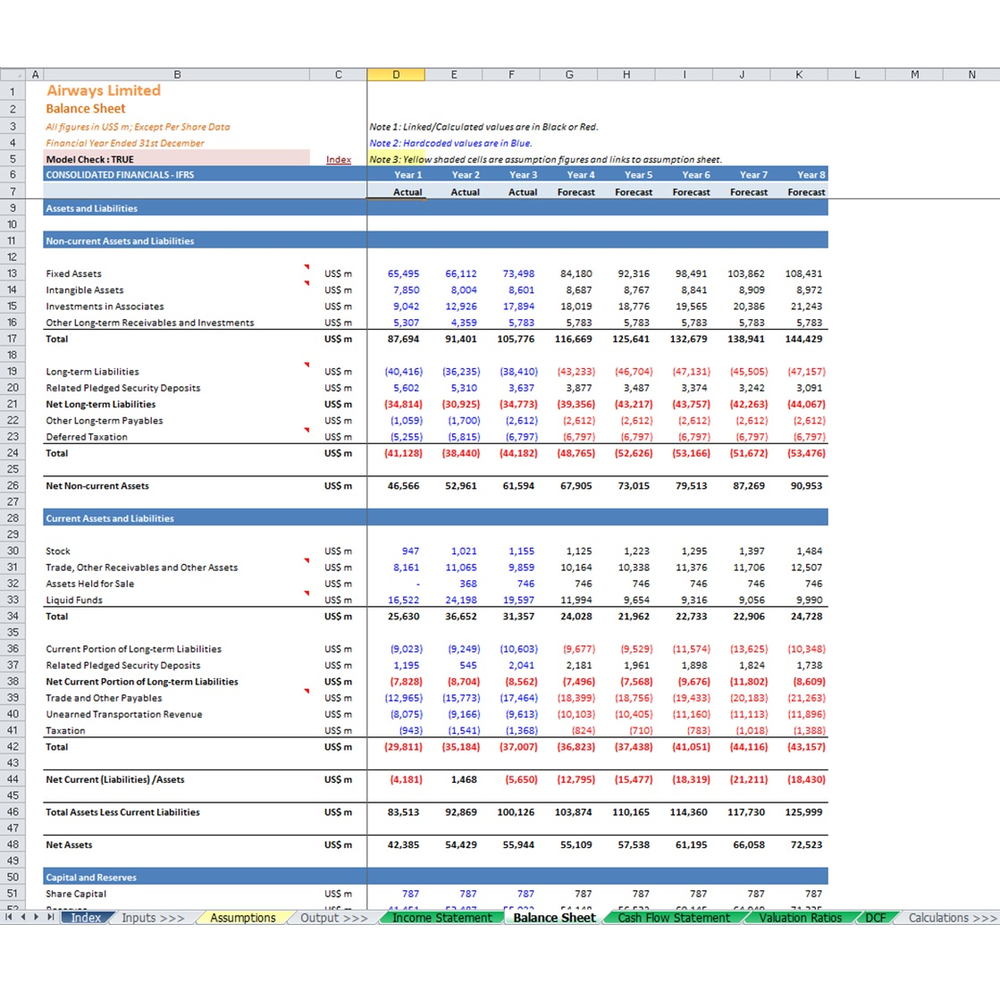The image size is (1000, 1000).
Task: Select row 26 header
Action: tap(12, 485)
